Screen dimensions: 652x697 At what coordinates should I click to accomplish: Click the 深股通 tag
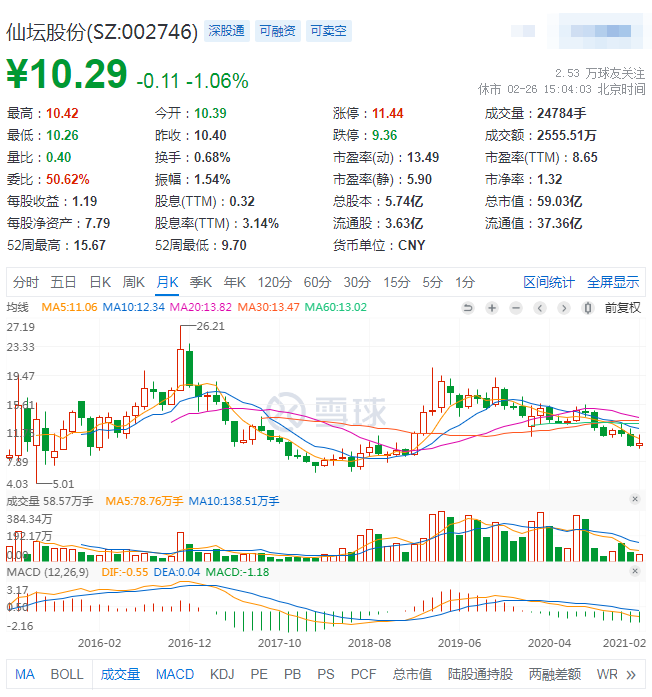227,31
